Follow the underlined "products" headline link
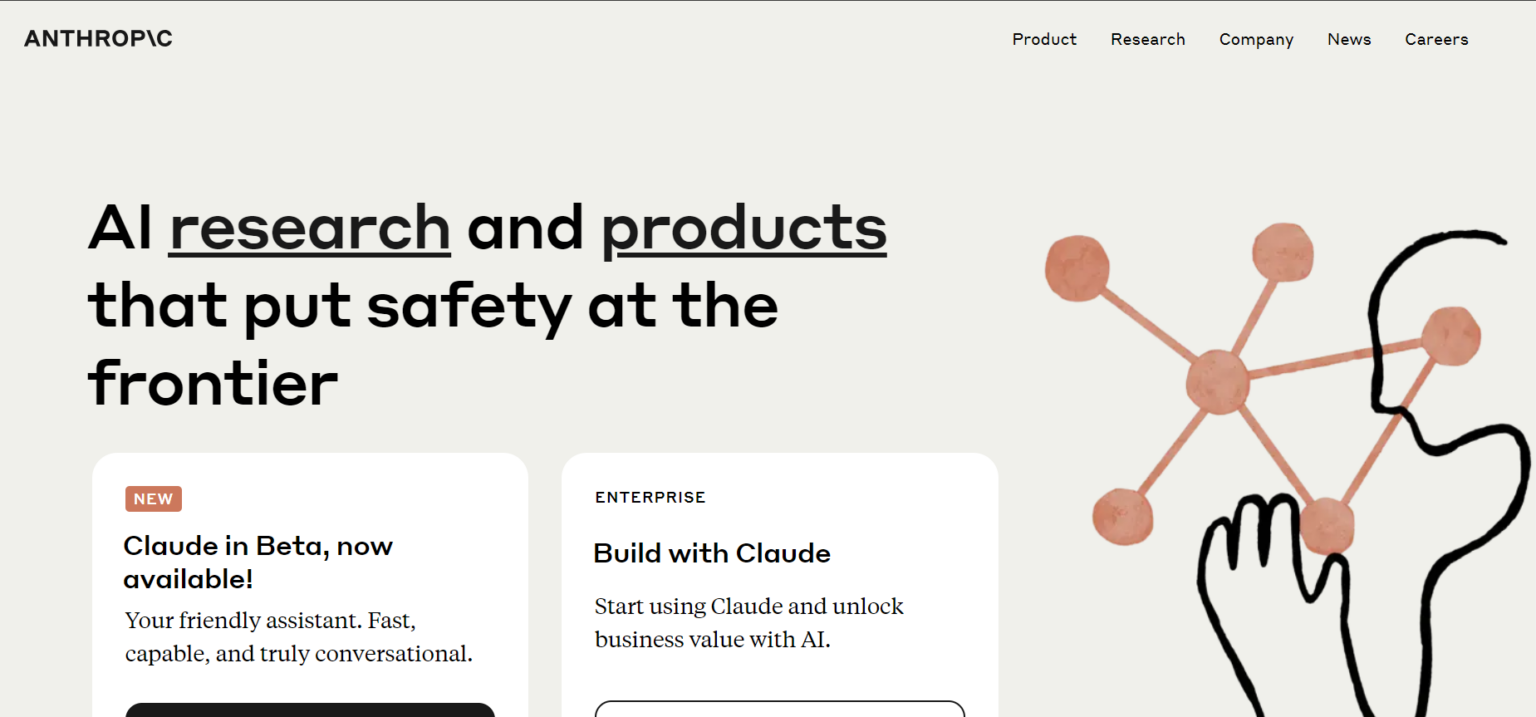This screenshot has height=717, width=1536. 743,227
